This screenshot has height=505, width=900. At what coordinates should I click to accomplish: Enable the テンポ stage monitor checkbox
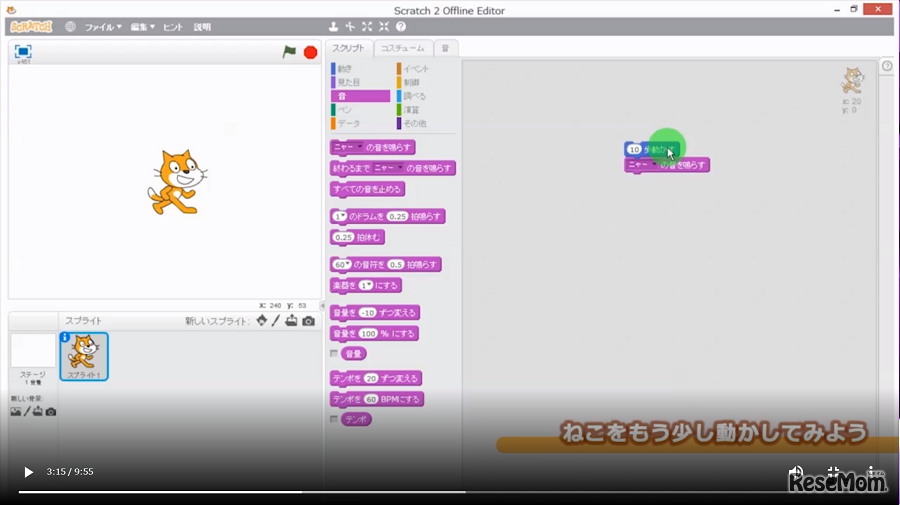click(334, 419)
